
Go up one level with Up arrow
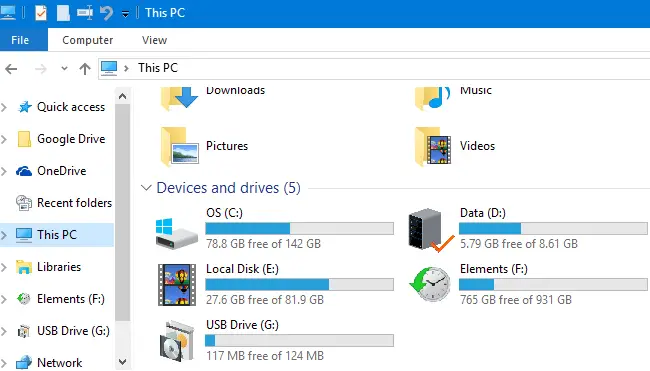(85, 68)
